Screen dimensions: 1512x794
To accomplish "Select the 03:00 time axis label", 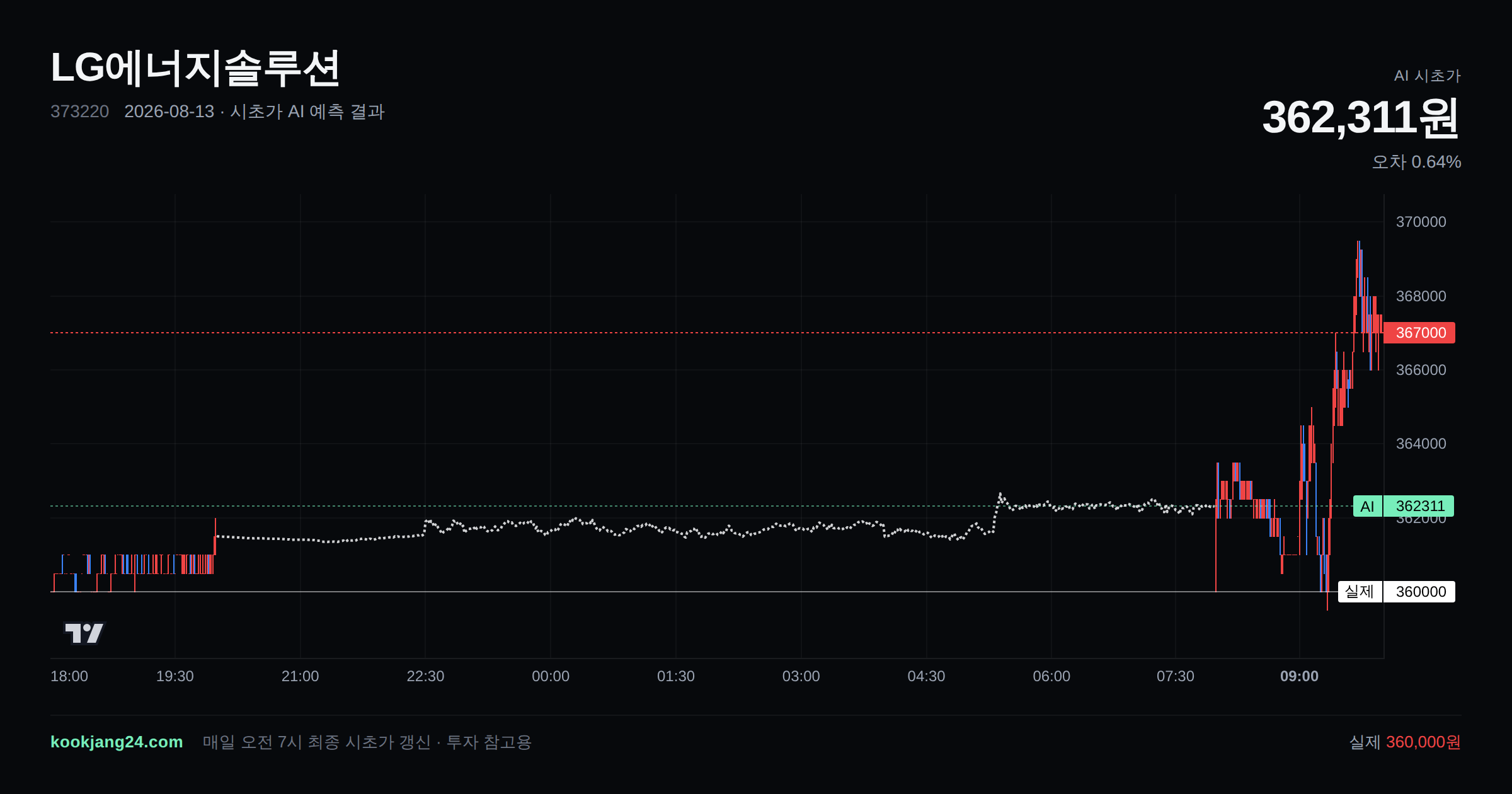I will tap(801, 676).
